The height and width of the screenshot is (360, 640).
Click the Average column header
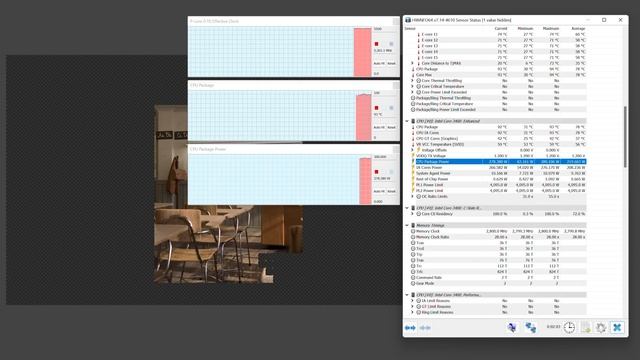coord(578,29)
